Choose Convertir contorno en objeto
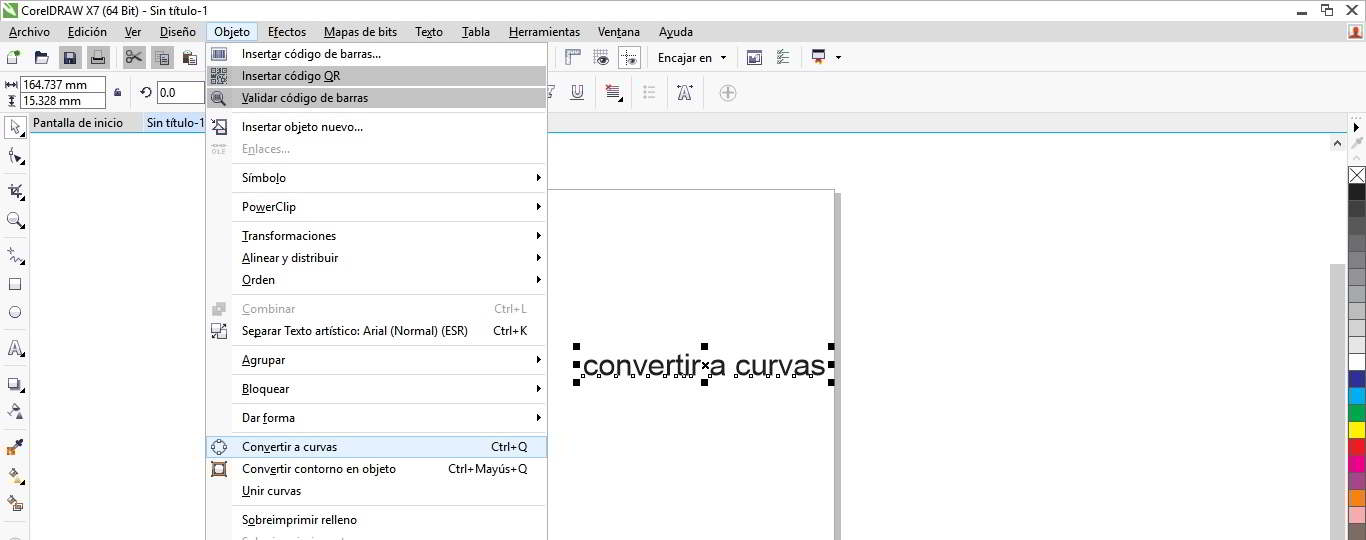The width and height of the screenshot is (1366, 540). (x=377, y=469)
